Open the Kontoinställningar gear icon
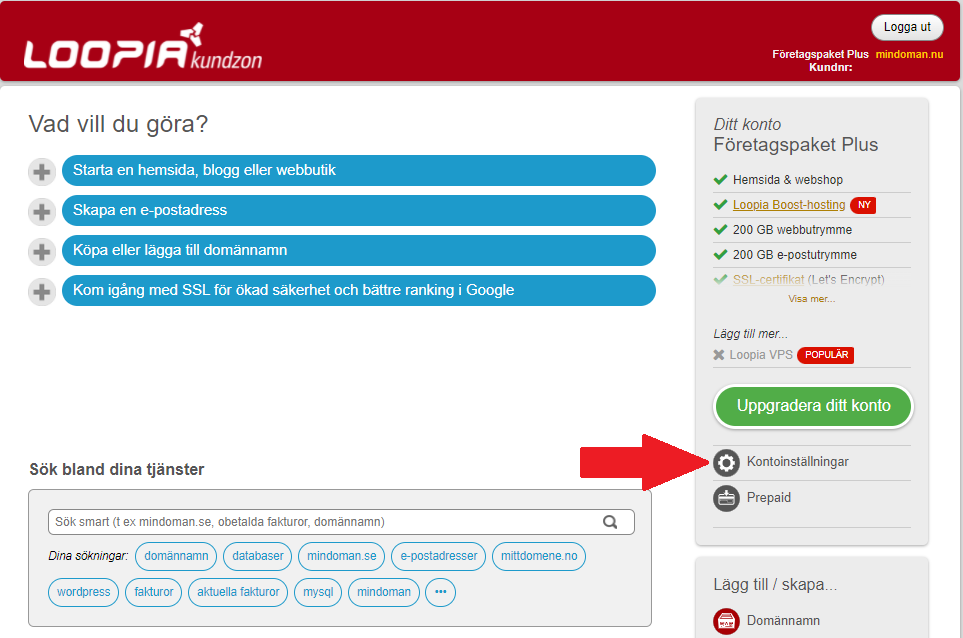The width and height of the screenshot is (963, 638). point(726,462)
